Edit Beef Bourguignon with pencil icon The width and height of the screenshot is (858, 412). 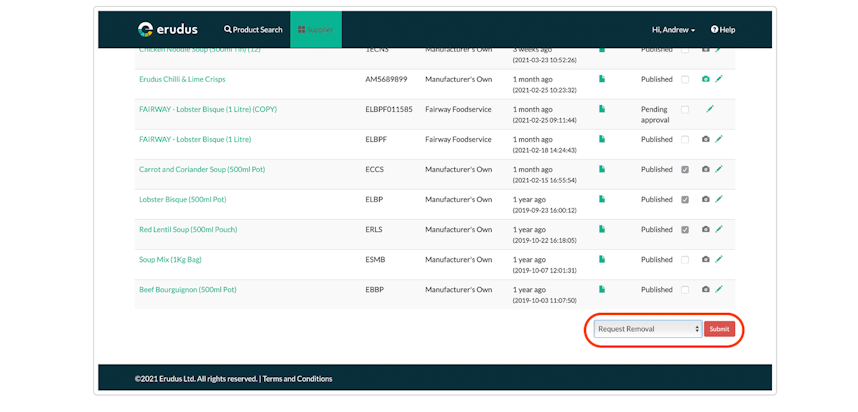[x=719, y=289]
